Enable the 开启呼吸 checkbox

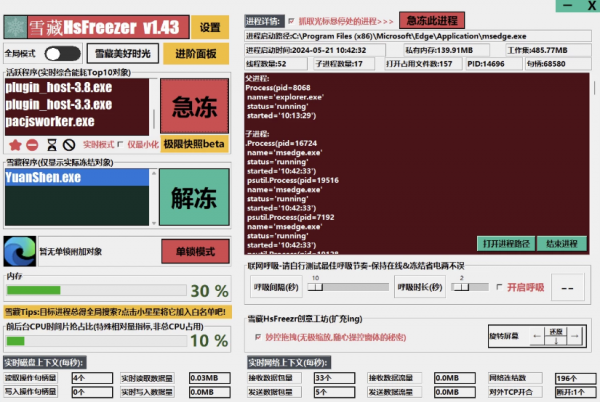499,287
